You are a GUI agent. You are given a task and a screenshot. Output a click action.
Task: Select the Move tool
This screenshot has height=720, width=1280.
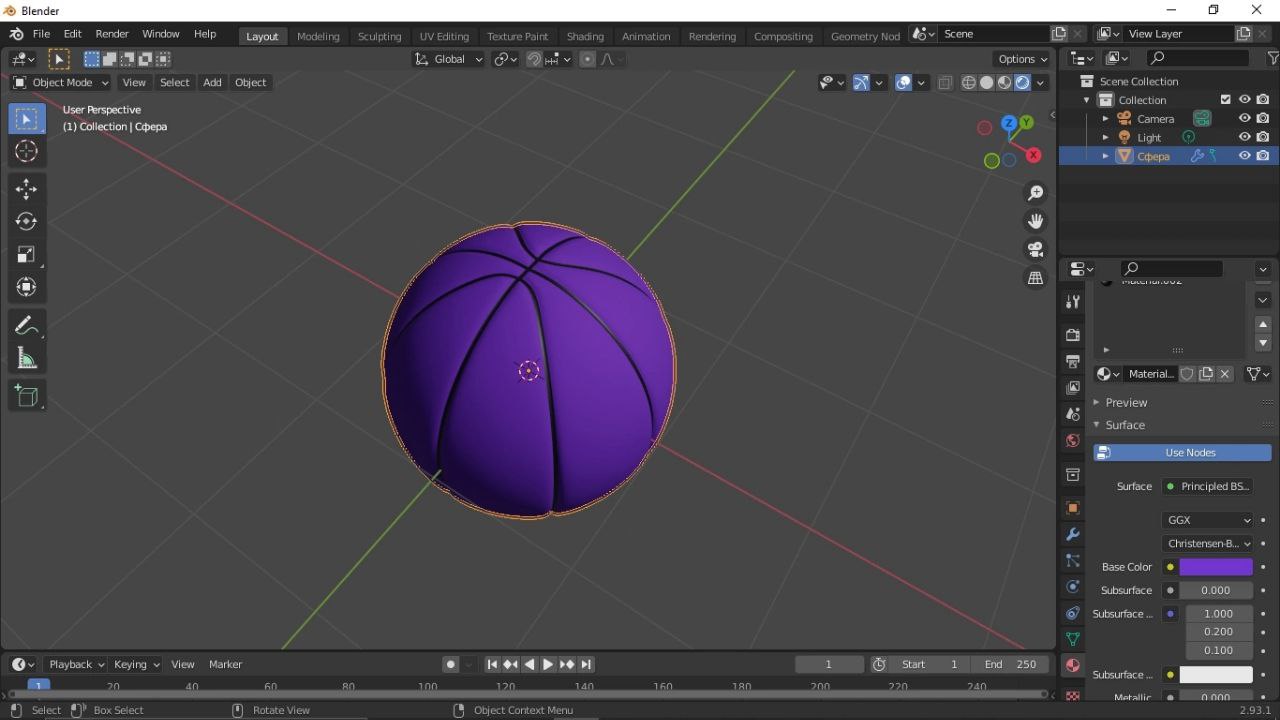pos(27,189)
